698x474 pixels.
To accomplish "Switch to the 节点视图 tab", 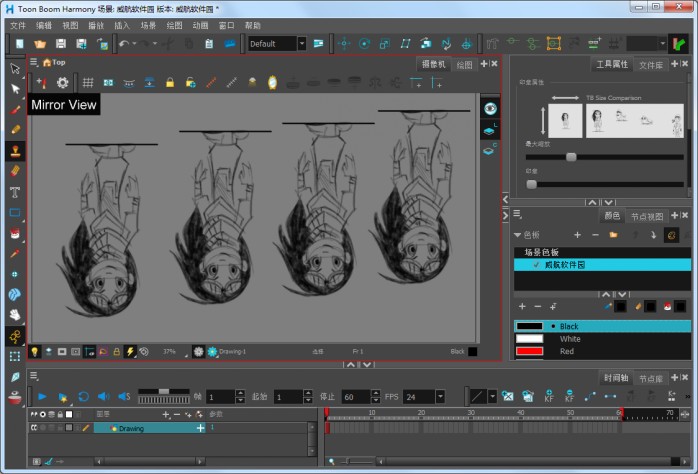I will click(x=647, y=216).
